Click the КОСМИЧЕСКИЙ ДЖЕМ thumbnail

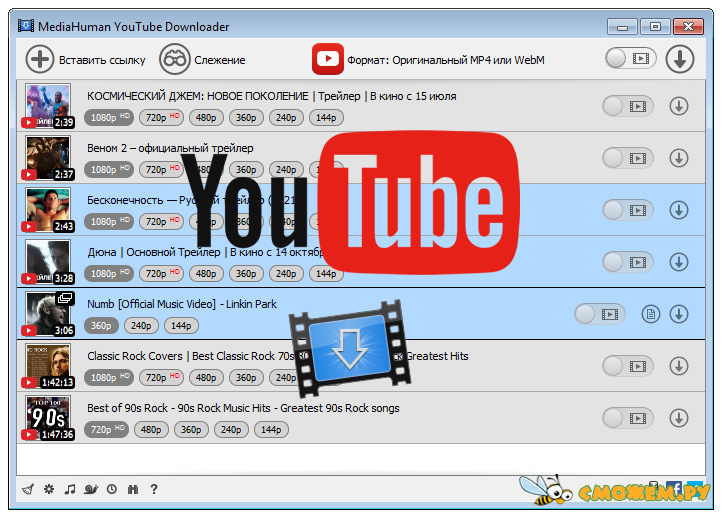(x=48, y=106)
